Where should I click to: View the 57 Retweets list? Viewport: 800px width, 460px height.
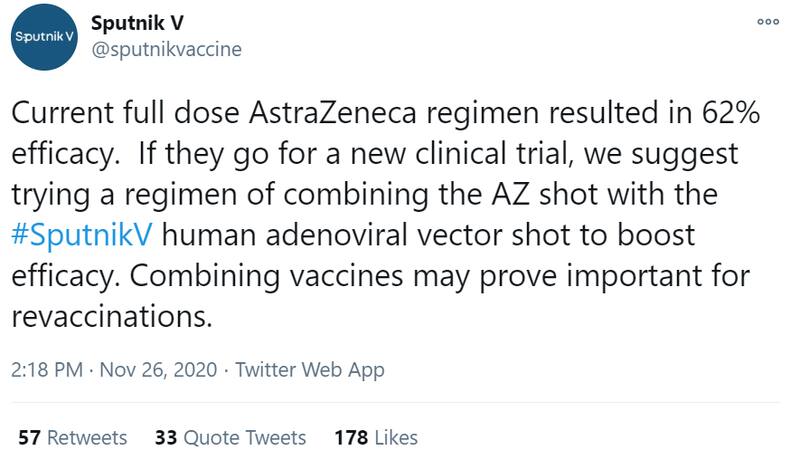pos(73,437)
